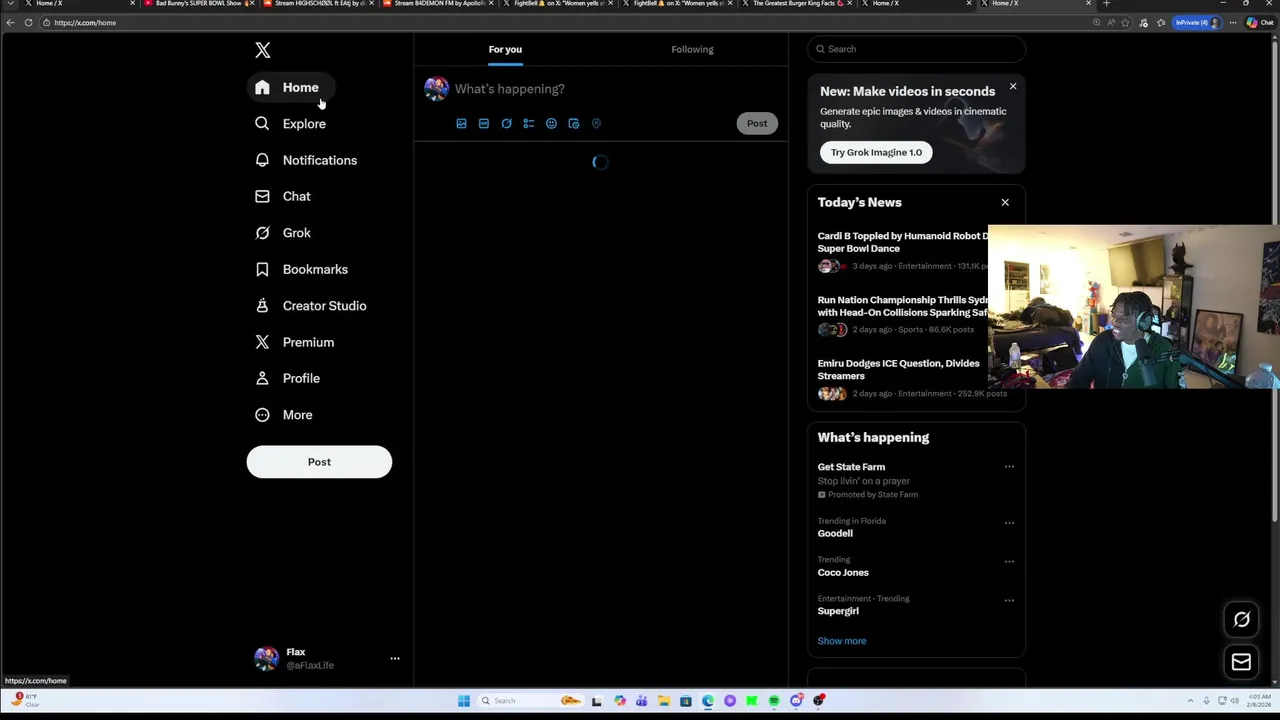Switch to Stream HIGHSCHOOL browser tab

[319, 4]
